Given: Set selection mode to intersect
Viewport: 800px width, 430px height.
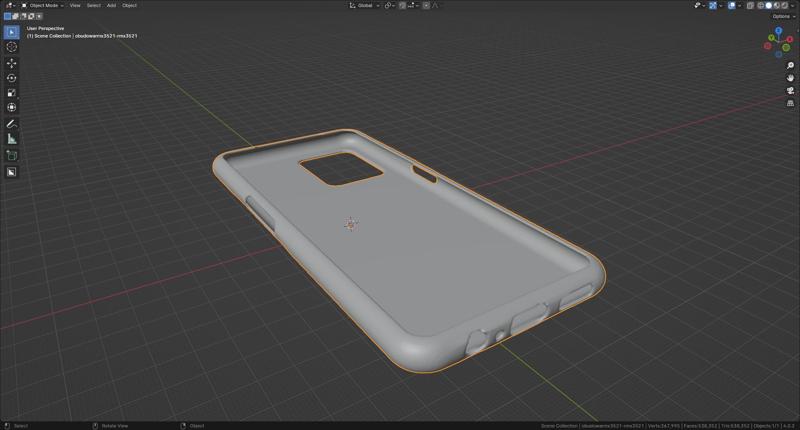Looking at the screenshot, I should (39, 16).
